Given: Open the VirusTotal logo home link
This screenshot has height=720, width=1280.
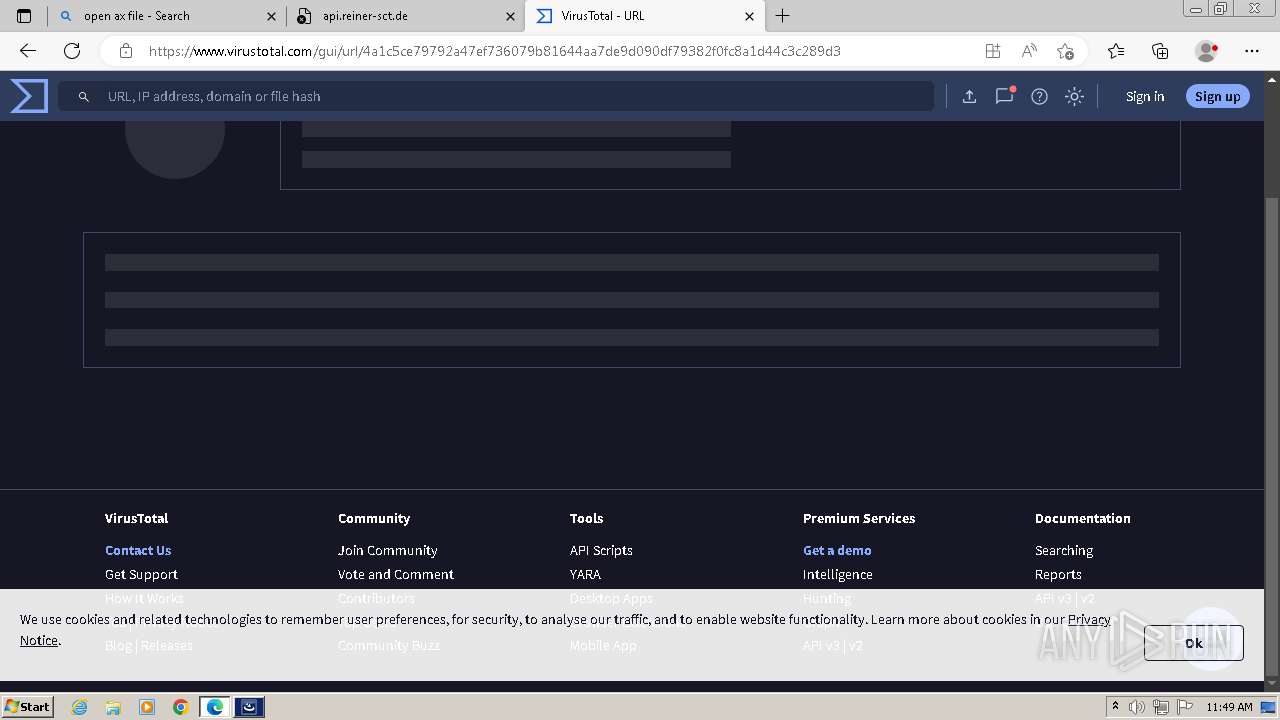Looking at the screenshot, I should (29, 96).
